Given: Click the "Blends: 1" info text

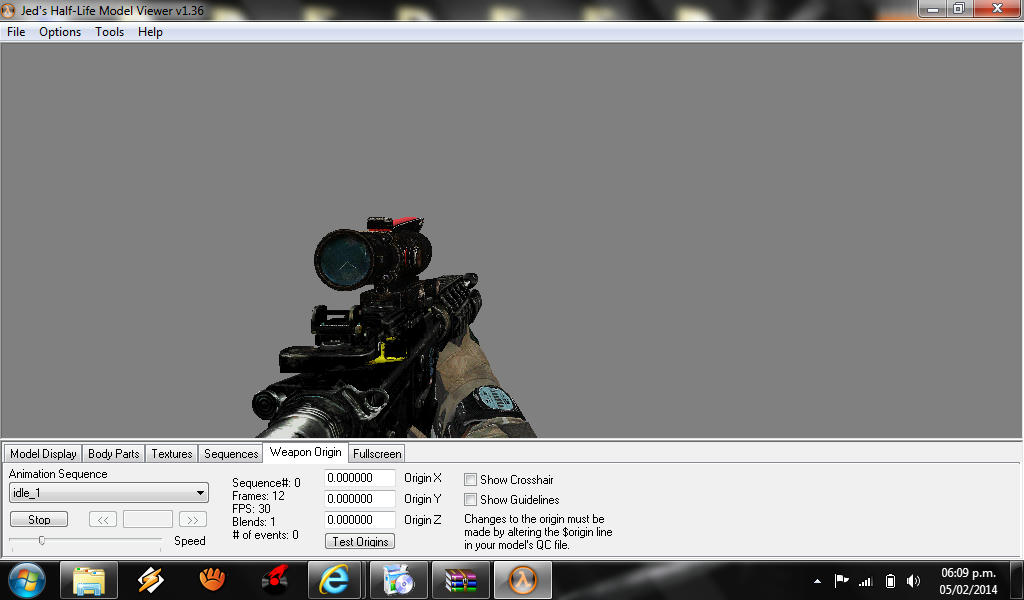Looking at the screenshot, I should [x=254, y=522].
